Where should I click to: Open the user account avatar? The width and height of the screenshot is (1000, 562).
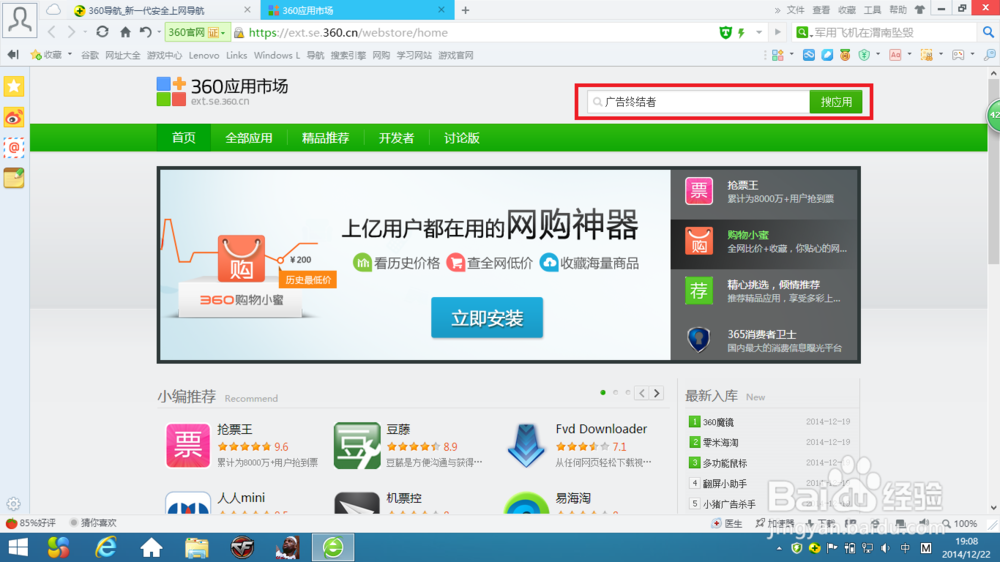tap(19, 19)
